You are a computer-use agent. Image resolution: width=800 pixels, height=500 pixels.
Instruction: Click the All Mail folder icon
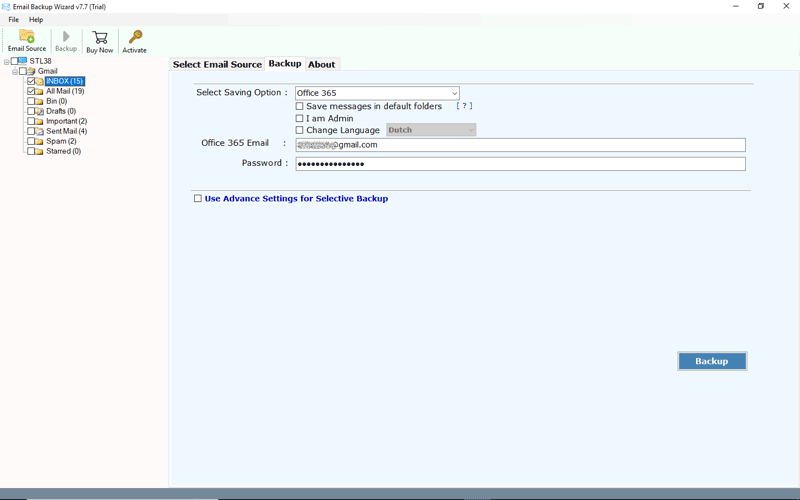(x=39, y=91)
